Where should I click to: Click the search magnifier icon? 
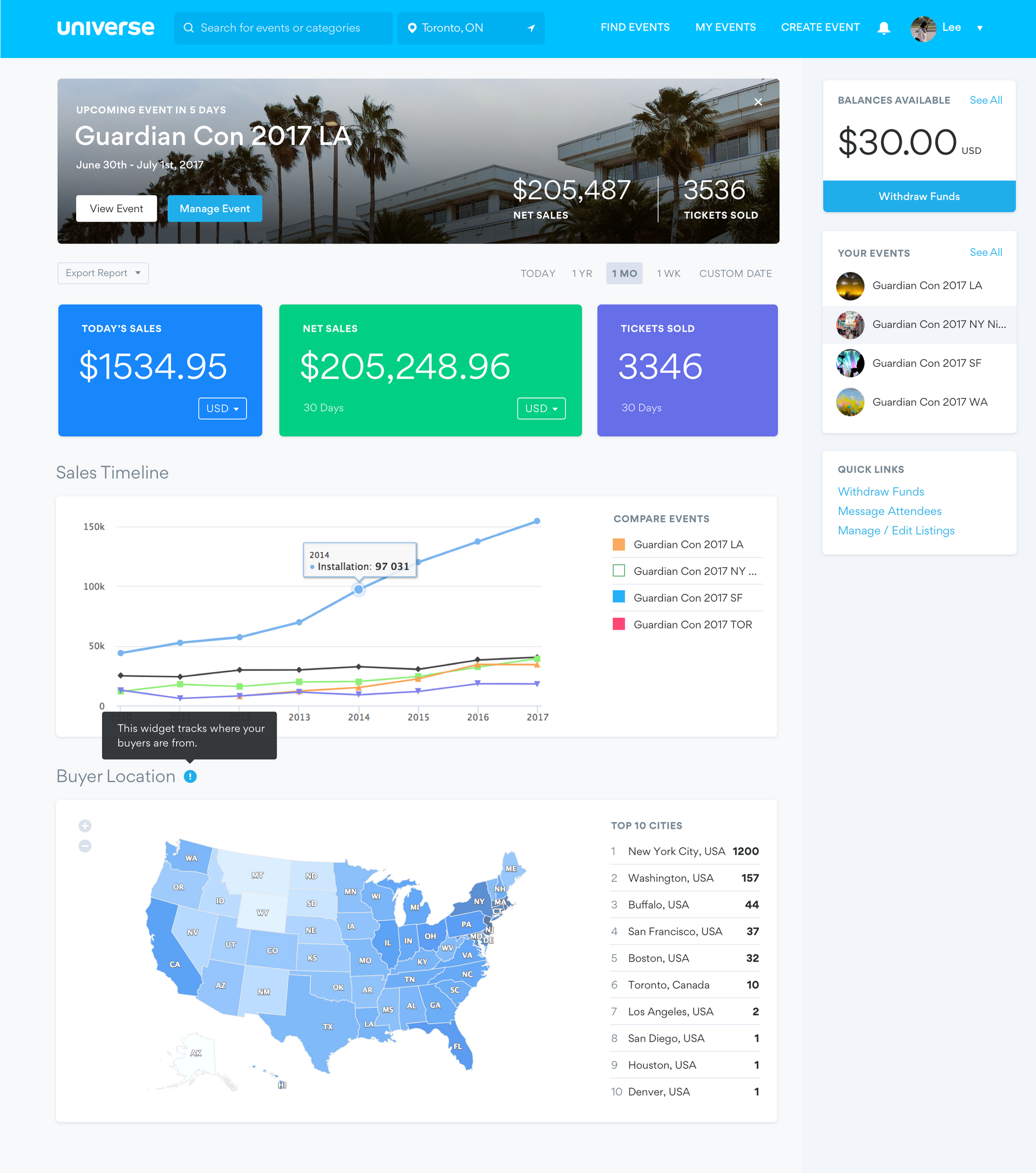(x=189, y=27)
